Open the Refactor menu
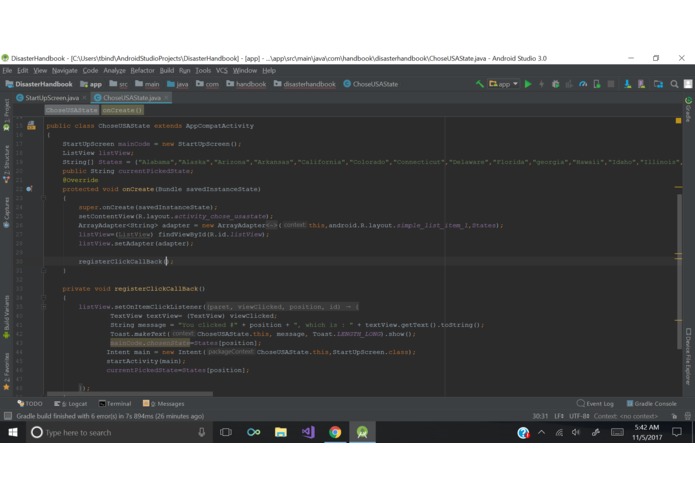 (142, 70)
